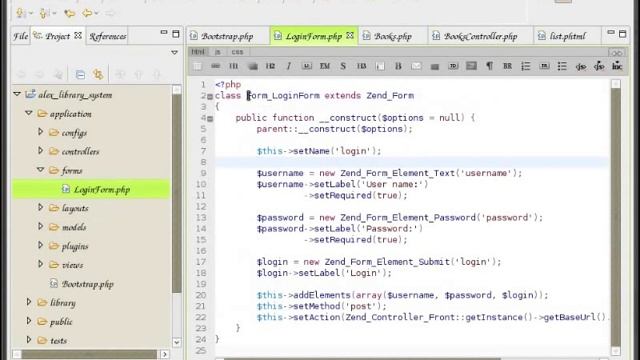Open Project view menu triangle
This screenshot has width=640, height=360.
174,52
